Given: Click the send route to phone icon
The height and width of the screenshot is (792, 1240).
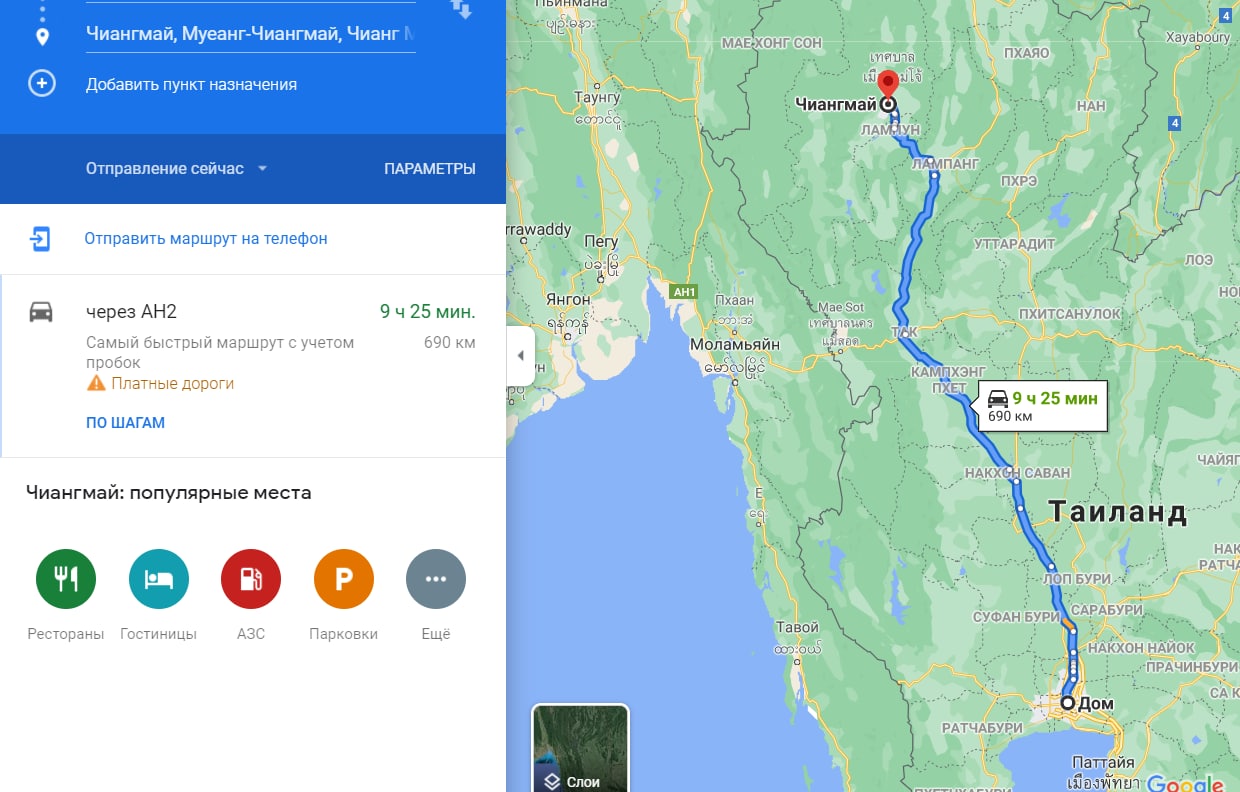Looking at the screenshot, I should [x=40, y=239].
